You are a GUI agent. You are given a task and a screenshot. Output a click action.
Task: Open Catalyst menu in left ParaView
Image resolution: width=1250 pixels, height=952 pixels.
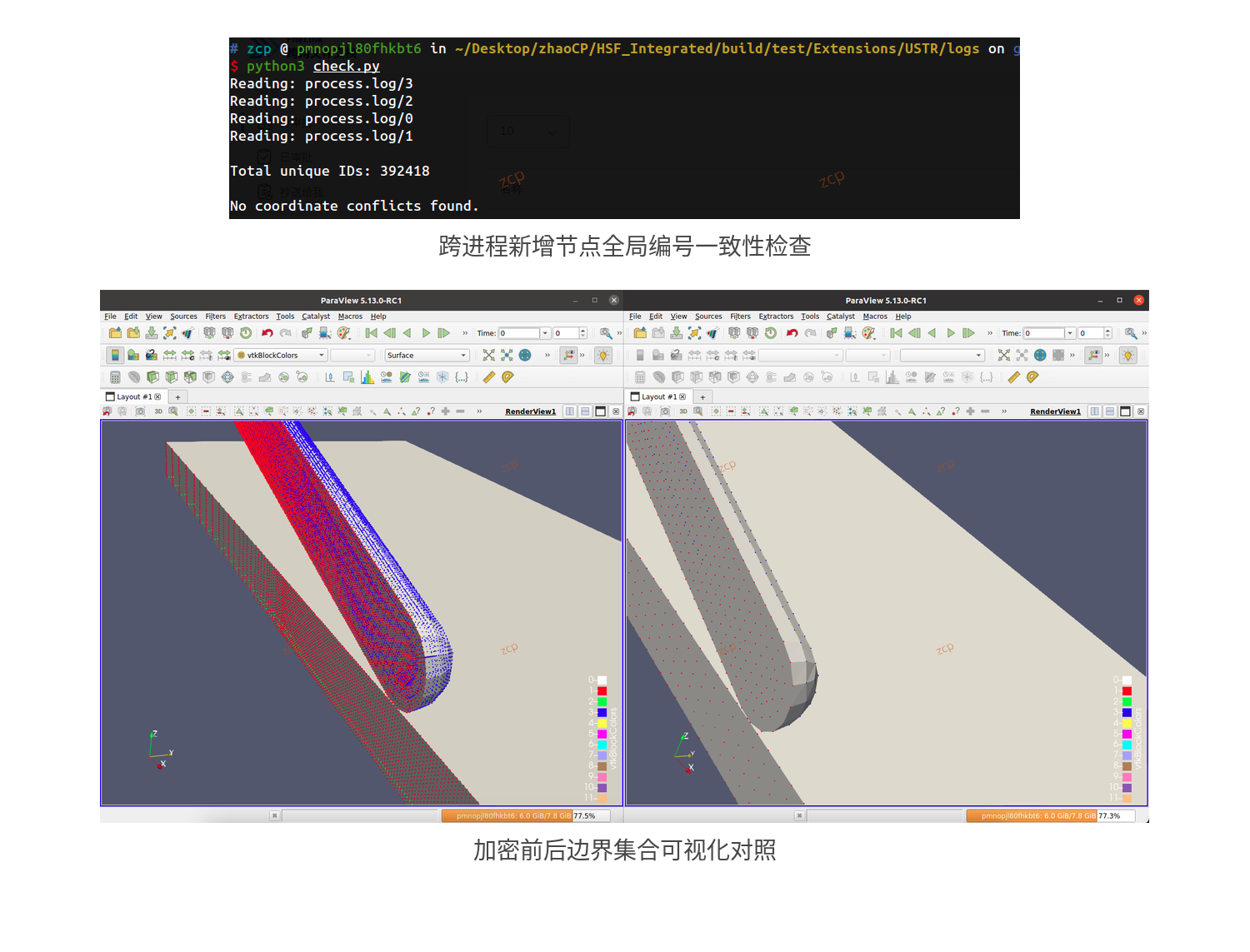click(316, 317)
